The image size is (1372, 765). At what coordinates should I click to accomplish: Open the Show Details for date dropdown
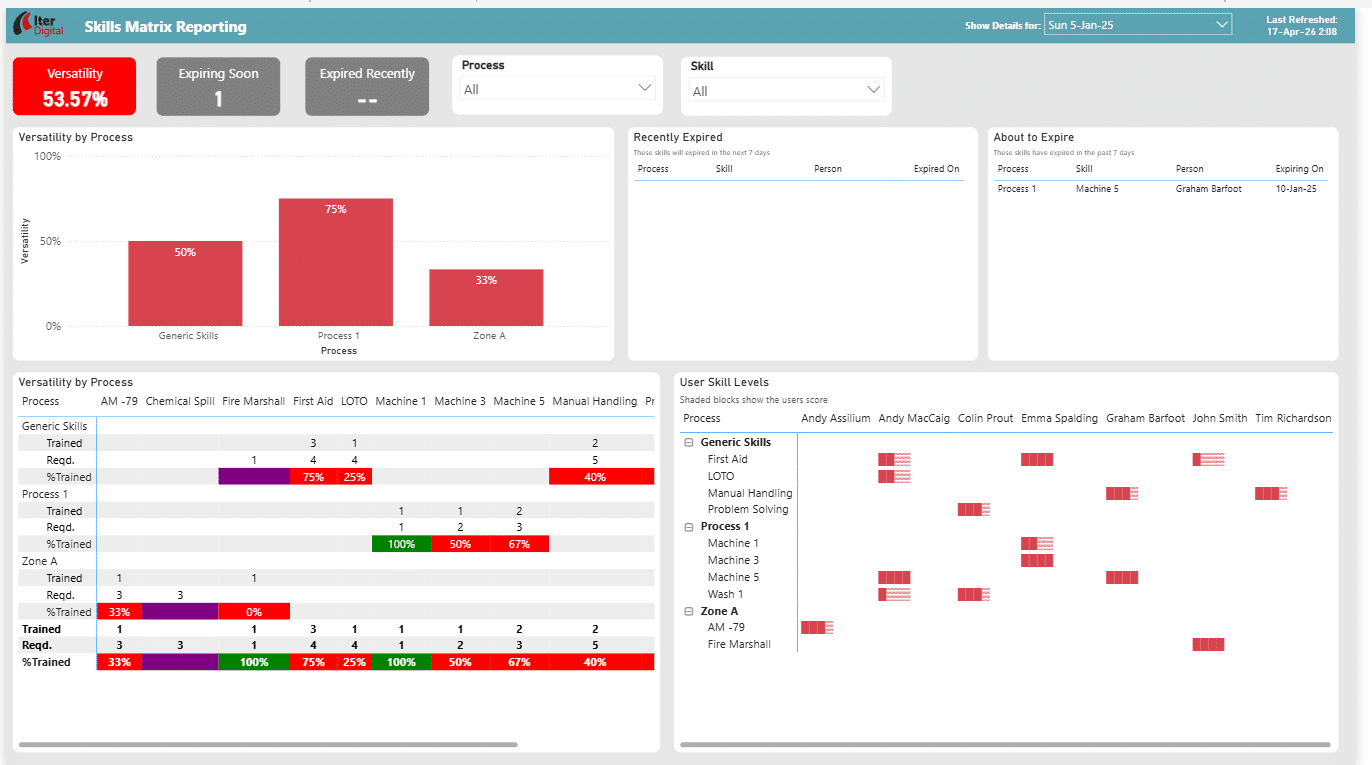point(1137,26)
